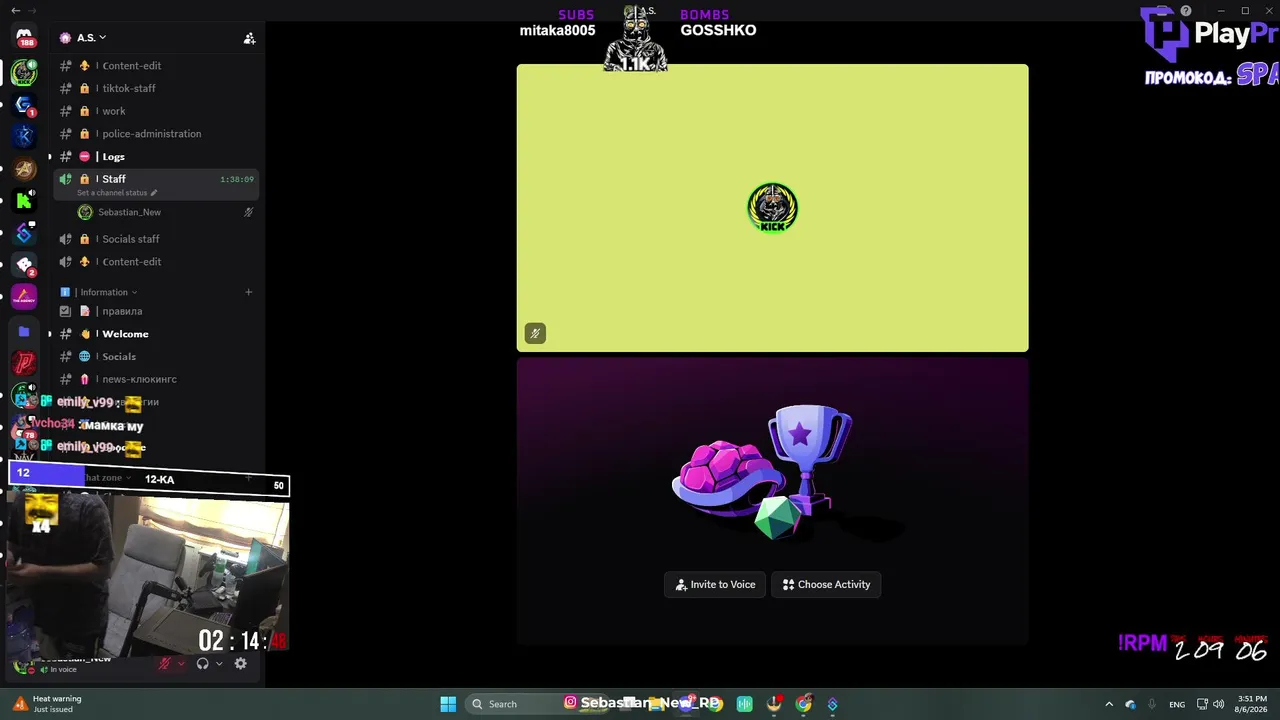Go back with the Discord back arrow

point(15,10)
